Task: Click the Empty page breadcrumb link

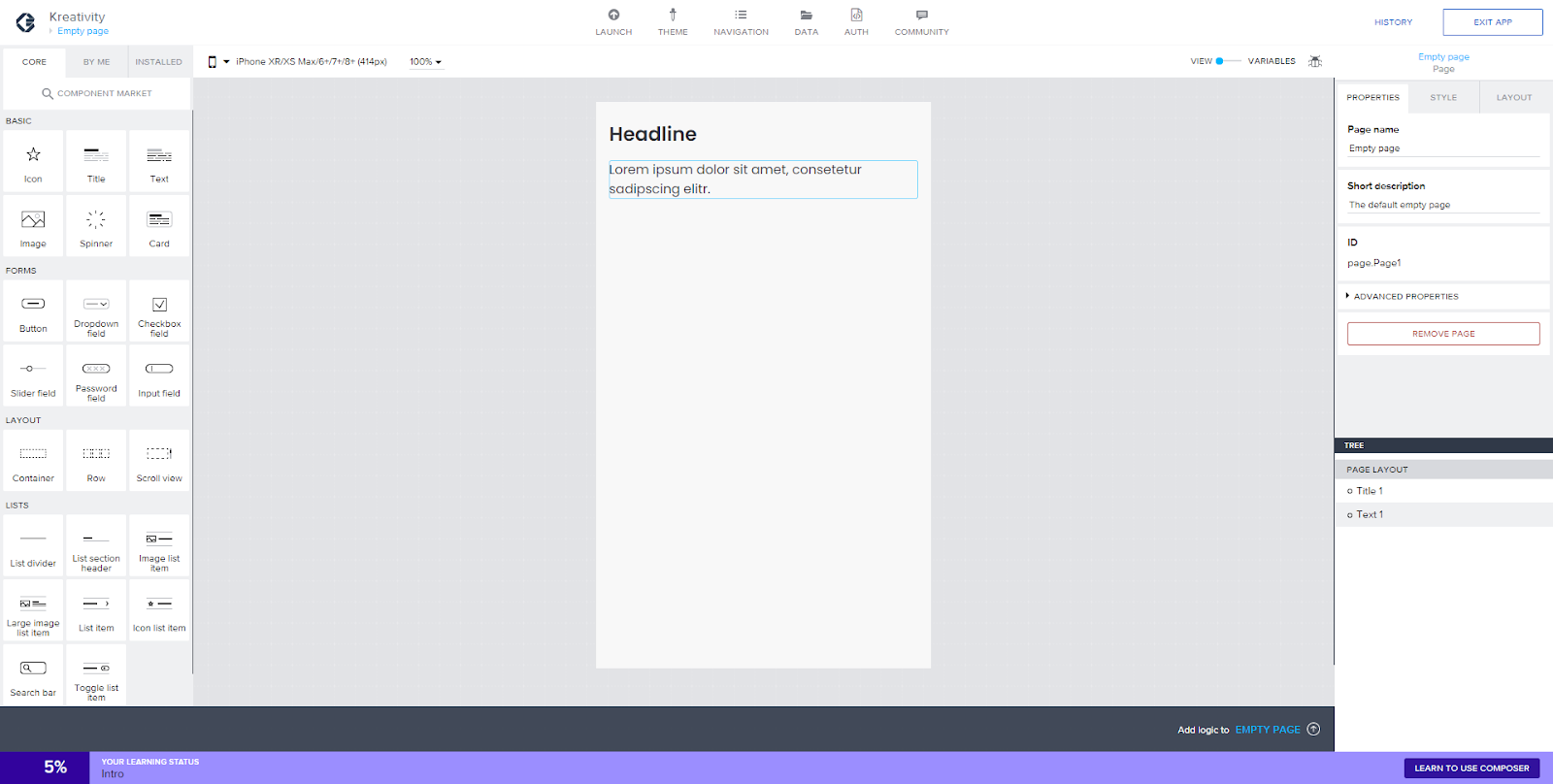Action: 83,31
